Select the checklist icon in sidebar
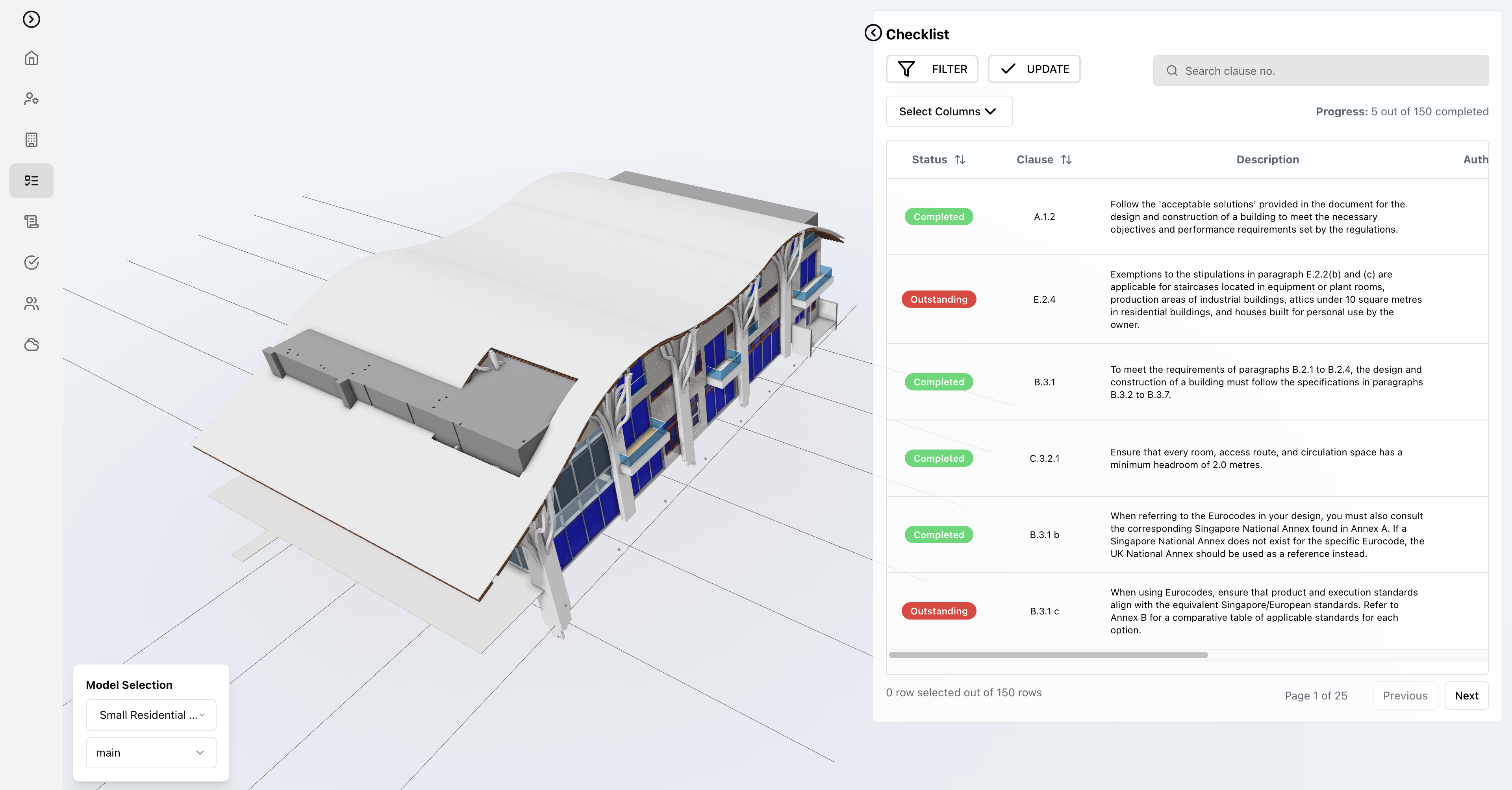 [x=31, y=181]
